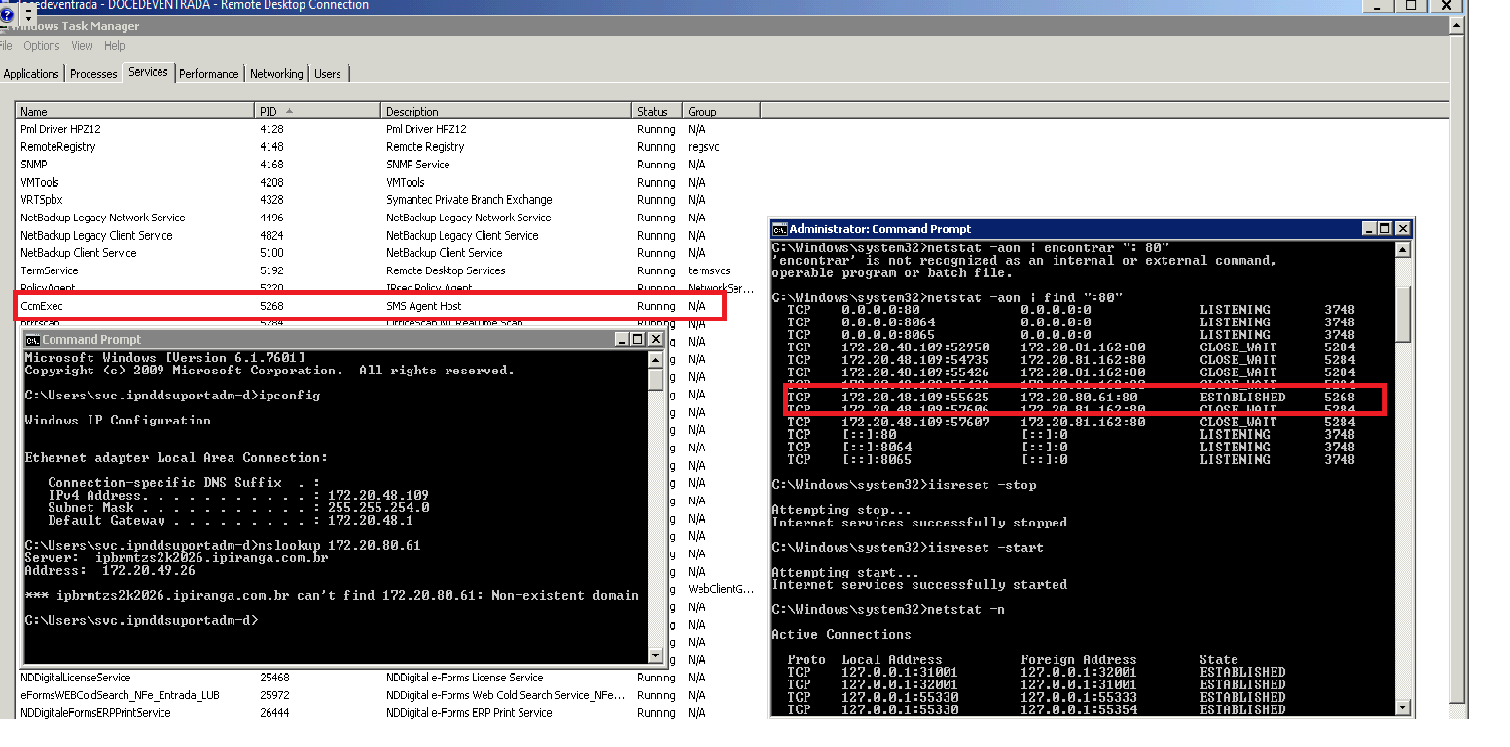Image resolution: width=1510 pixels, height=747 pixels.
Task: Click the blue help question mark icon
Action: (x=8, y=15)
